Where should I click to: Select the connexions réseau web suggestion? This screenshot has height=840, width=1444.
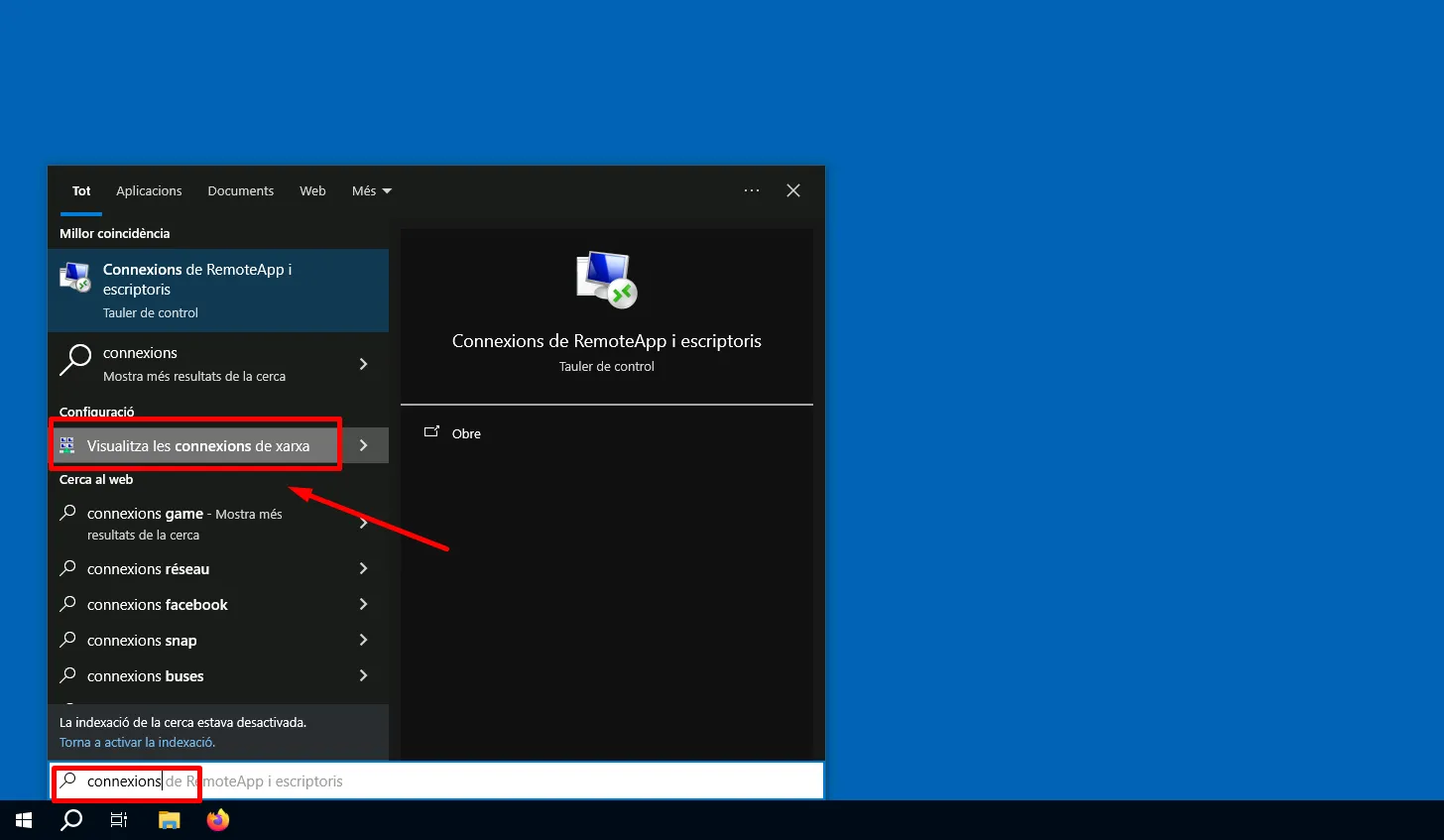coord(149,569)
